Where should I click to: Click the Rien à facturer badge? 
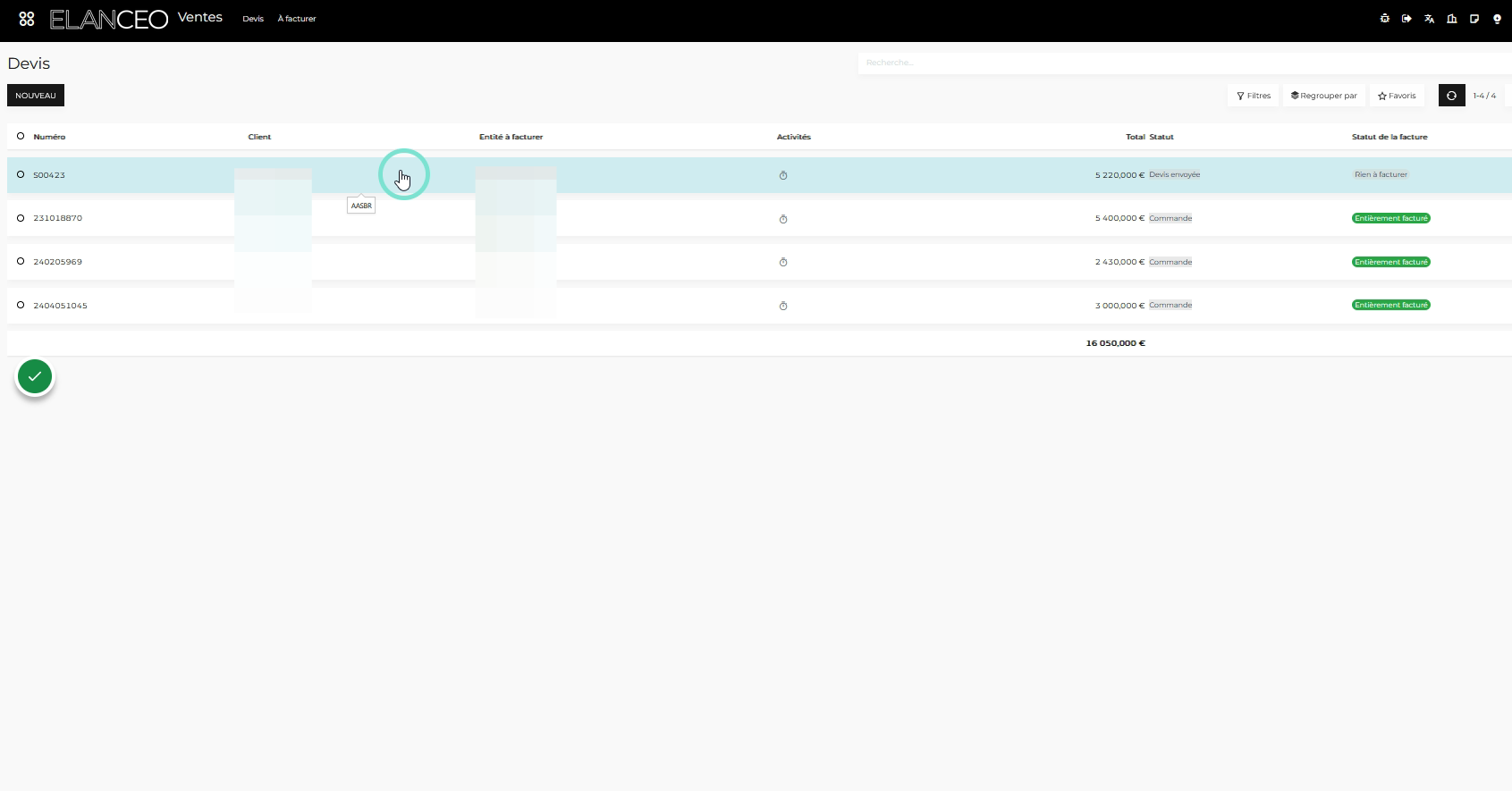[1381, 174]
